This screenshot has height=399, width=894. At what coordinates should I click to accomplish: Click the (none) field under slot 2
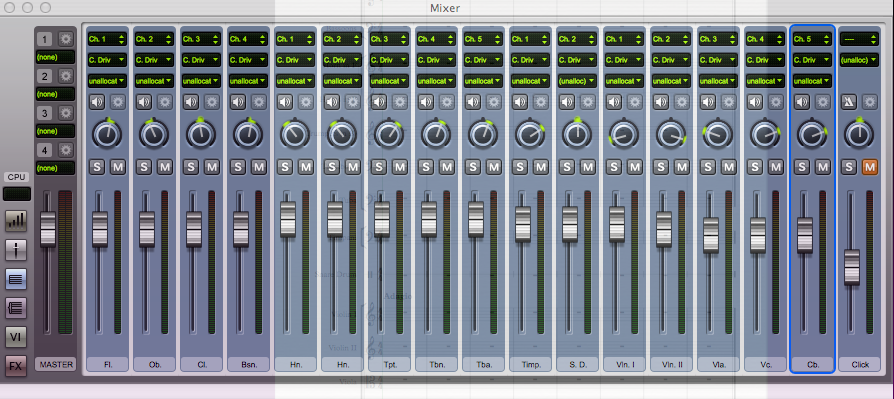(55, 94)
